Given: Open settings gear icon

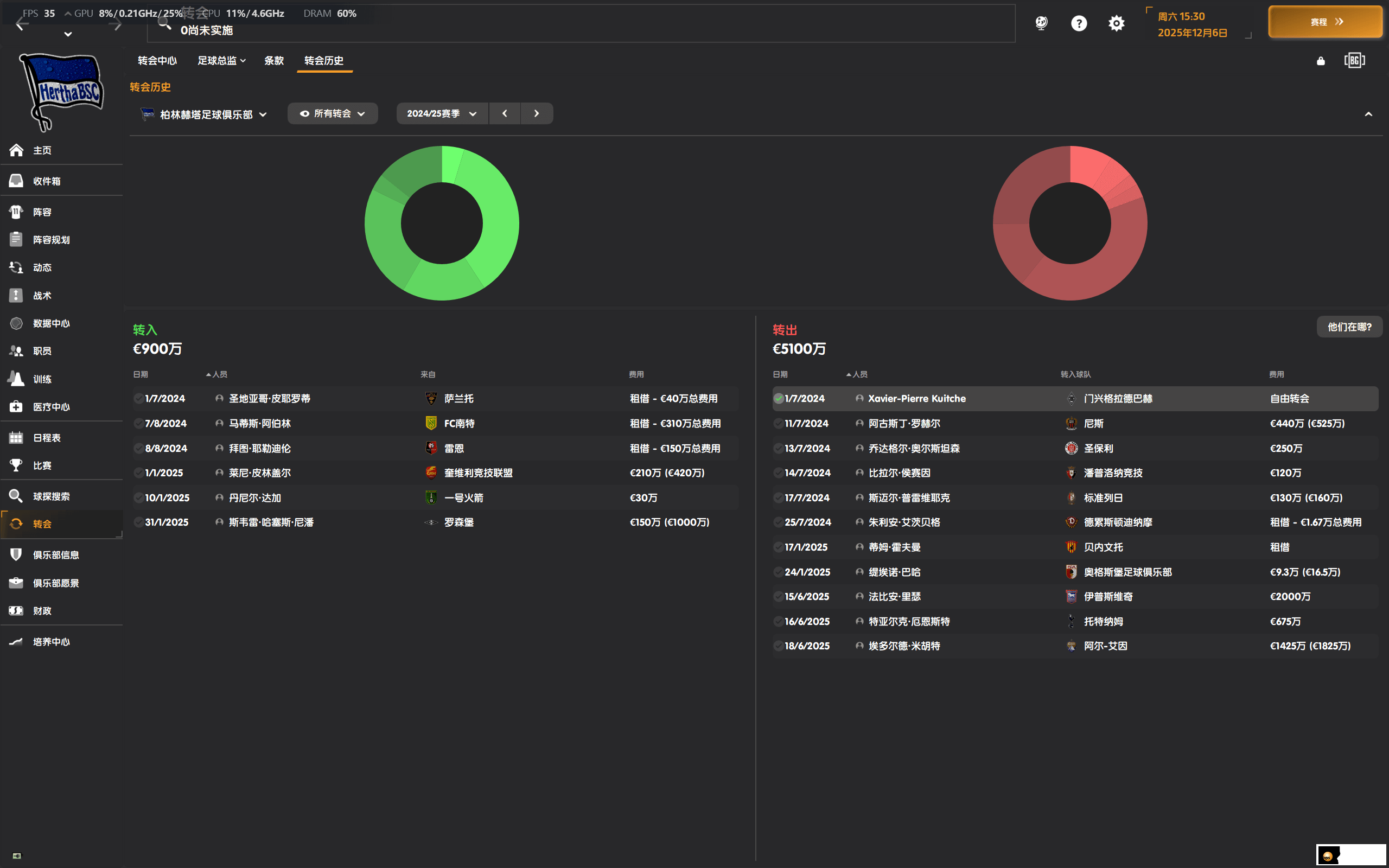Looking at the screenshot, I should tap(1117, 23).
